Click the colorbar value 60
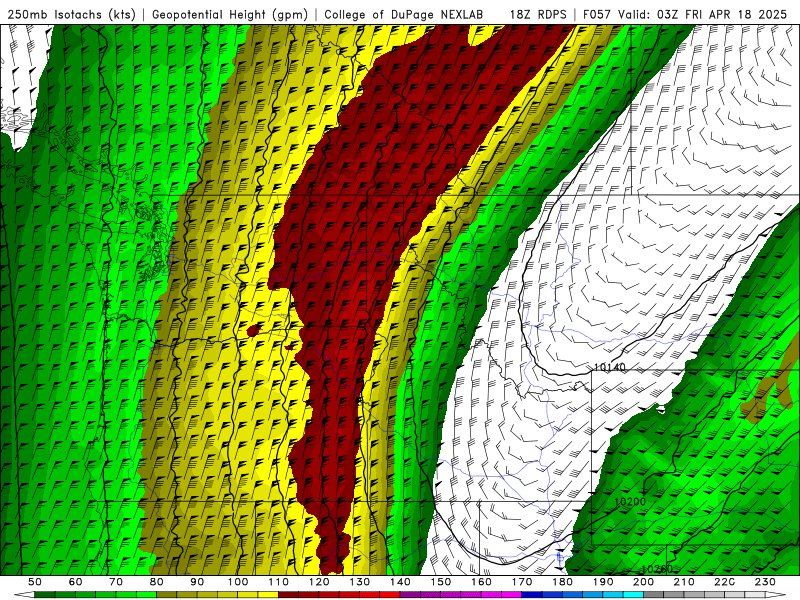This screenshot has width=800, height=600. [75, 582]
